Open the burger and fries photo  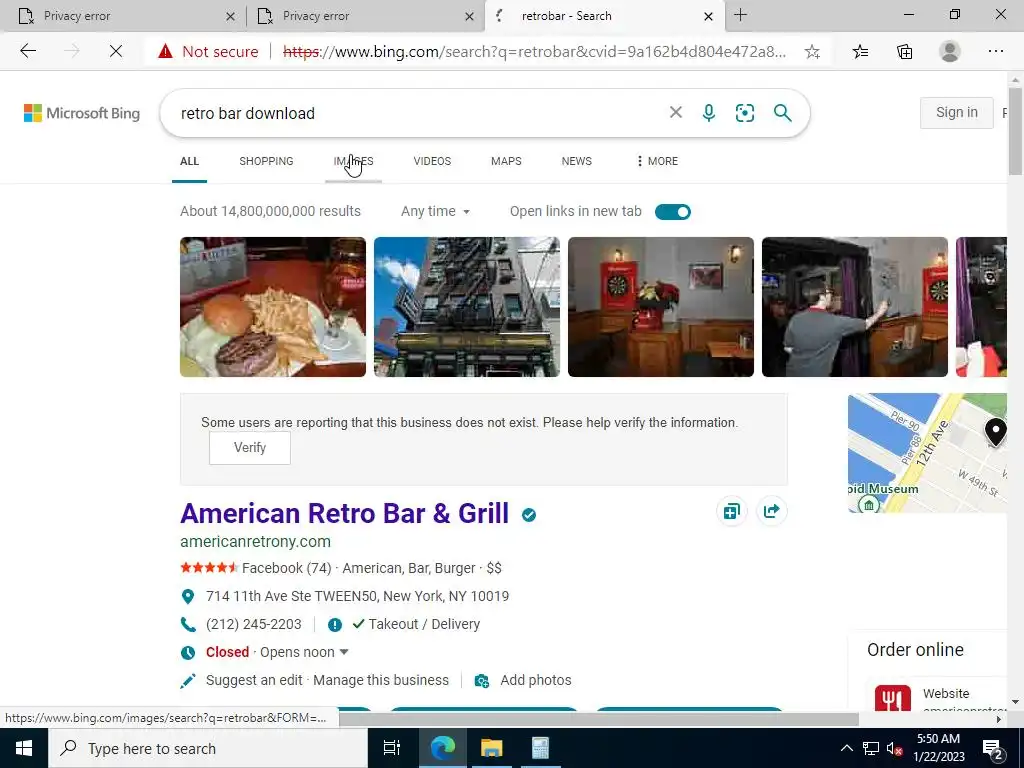273,307
